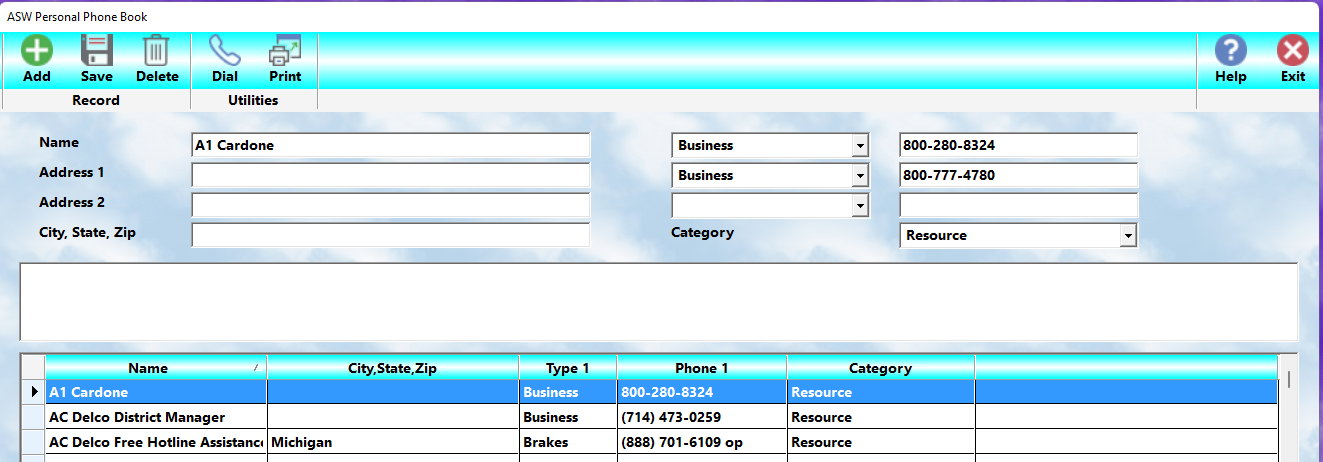The image size is (1323, 462).
Task: Sort by Phone 1 column header
Action: [x=702, y=368]
